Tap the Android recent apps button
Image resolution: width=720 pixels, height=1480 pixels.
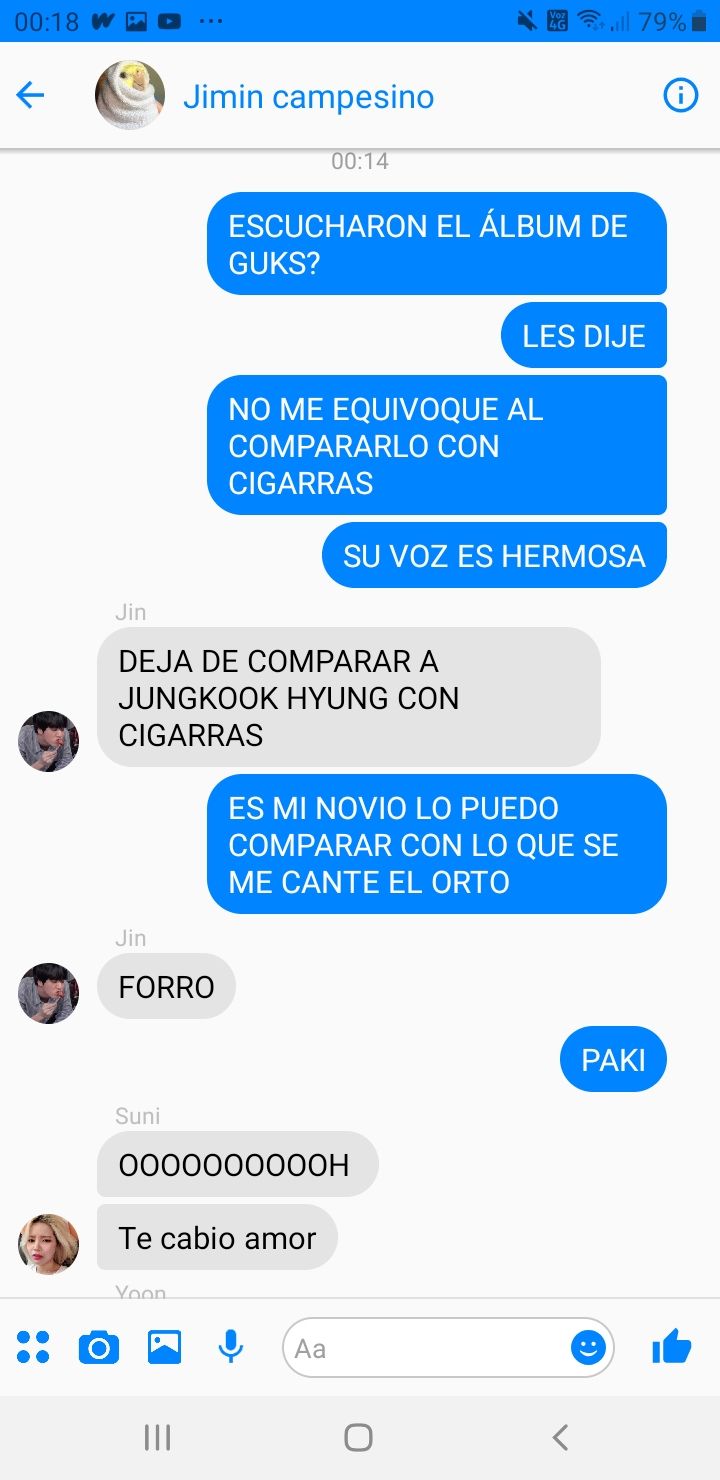[158, 1438]
